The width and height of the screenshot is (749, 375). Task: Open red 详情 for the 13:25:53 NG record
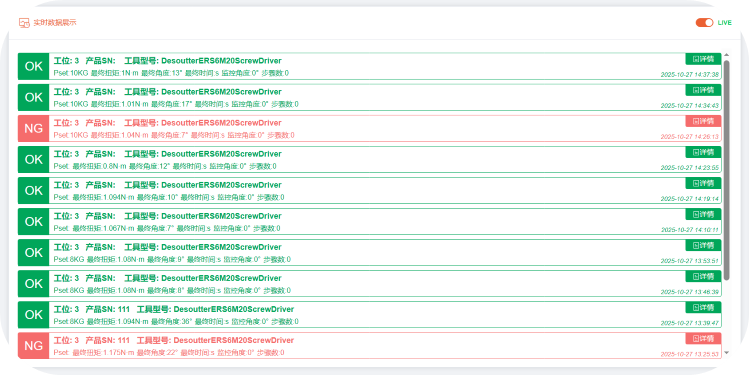703,338
